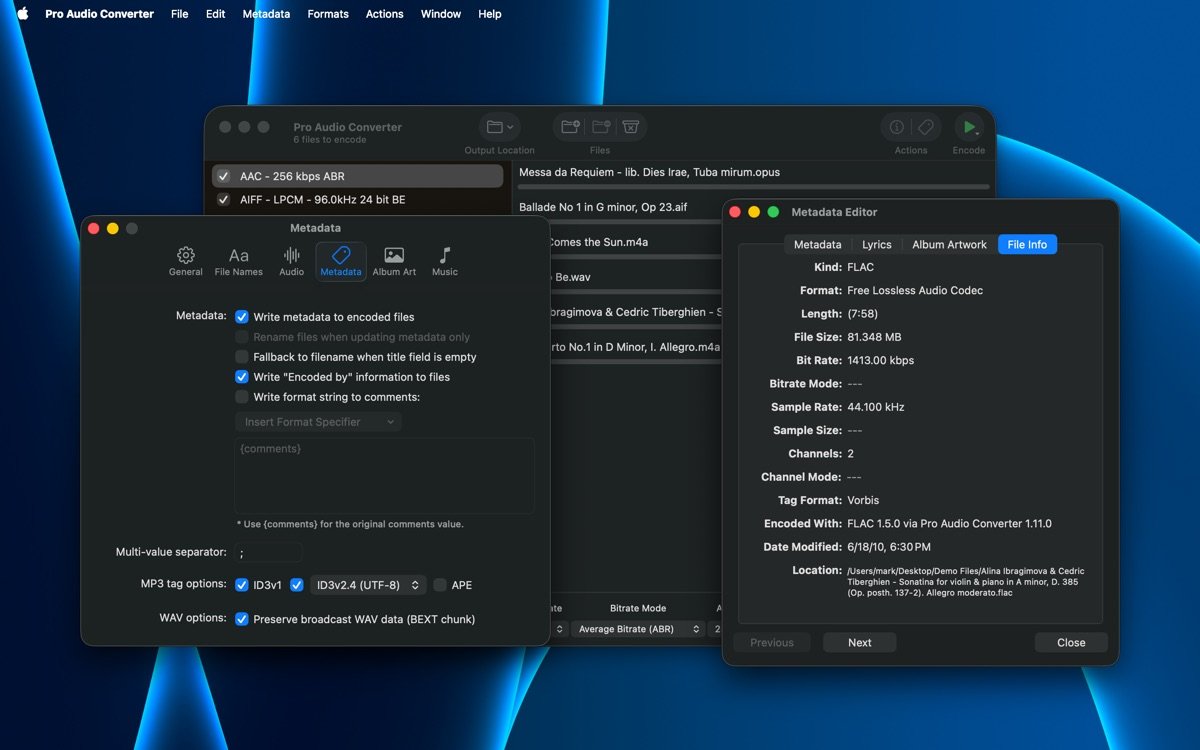The height and width of the screenshot is (750, 1200).
Task: Switch to the Album Artwork tab
Action: (x=949, y=244)
